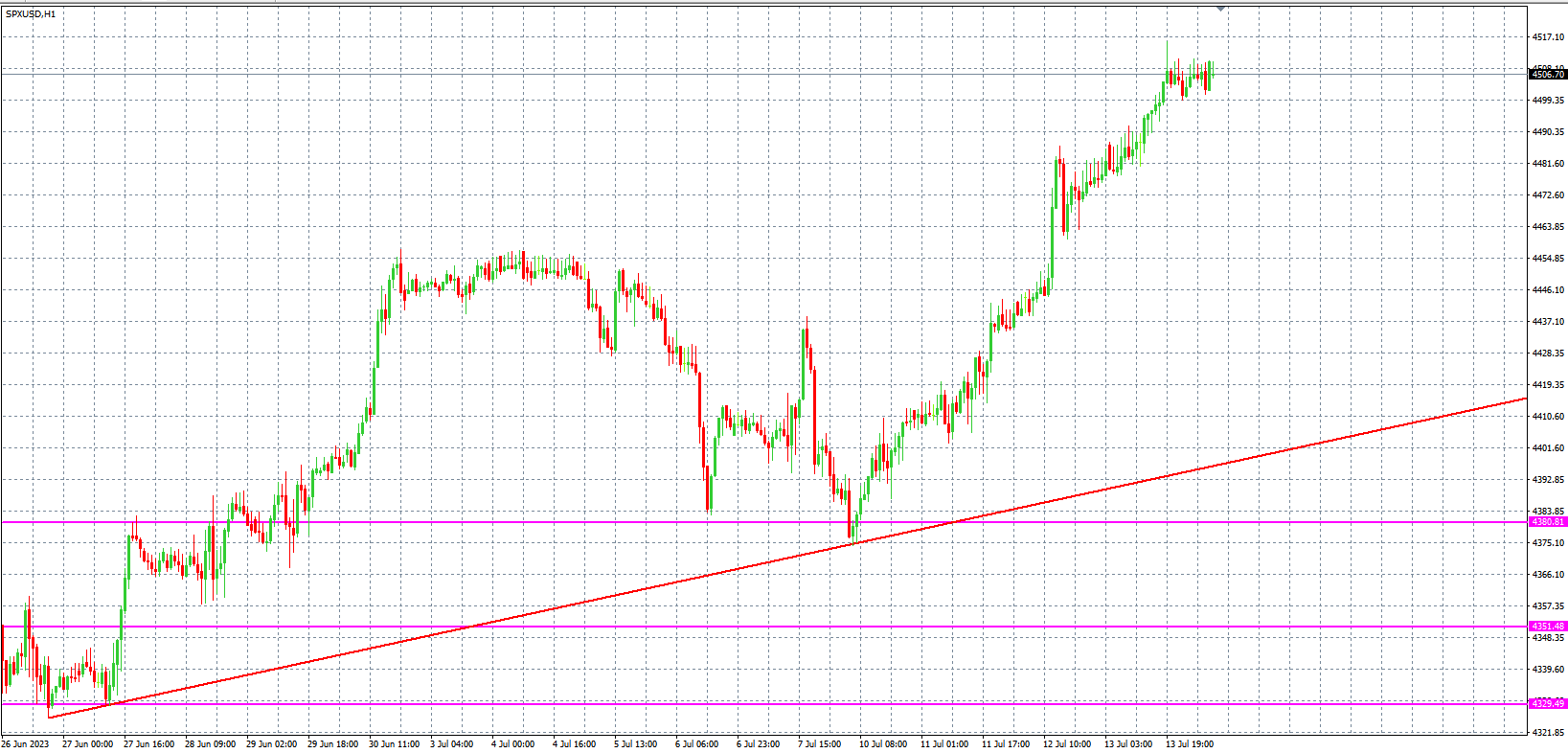
Task: Click the 4351.48 magenta price tag
Action: tap(1547, 627)
